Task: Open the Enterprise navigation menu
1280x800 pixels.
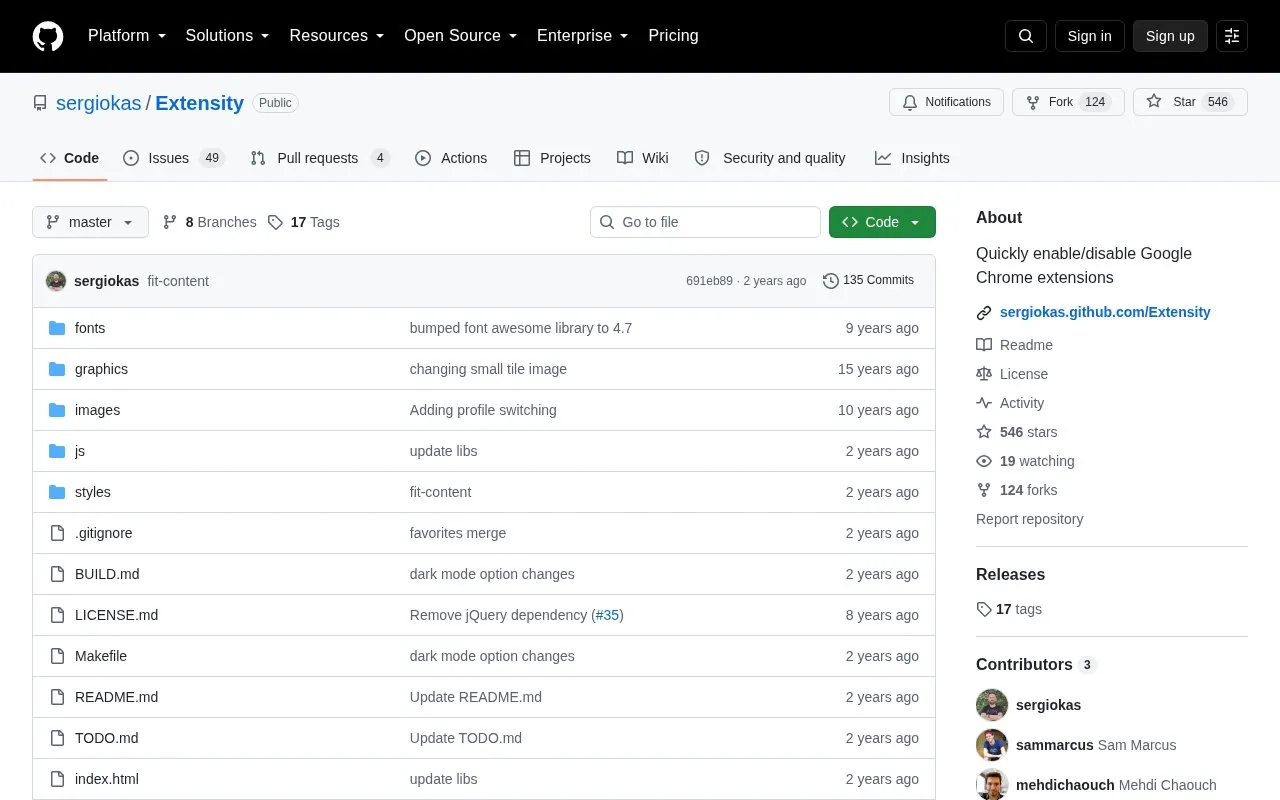Action: pyautogui.click(x=582, y=36)
